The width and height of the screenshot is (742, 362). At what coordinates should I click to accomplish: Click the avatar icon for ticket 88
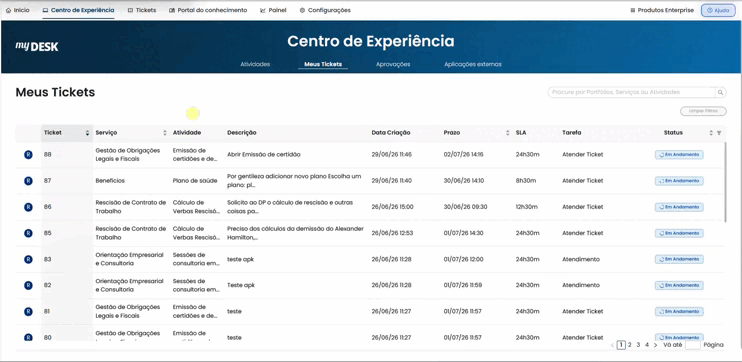coord(28,154)
